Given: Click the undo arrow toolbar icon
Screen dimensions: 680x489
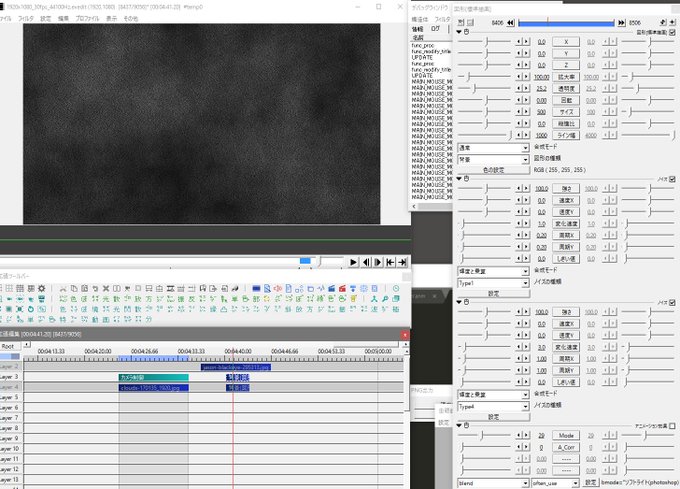Looking at the screenshot, I should (x=95, y=288).
